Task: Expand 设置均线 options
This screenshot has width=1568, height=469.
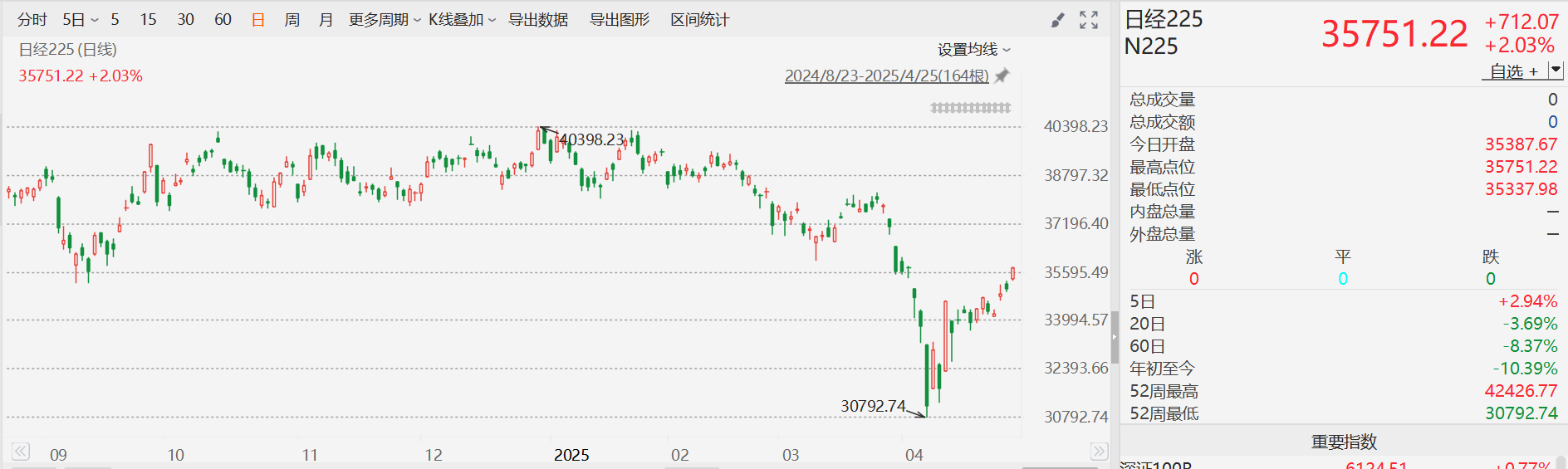Action: coord(974,50)
